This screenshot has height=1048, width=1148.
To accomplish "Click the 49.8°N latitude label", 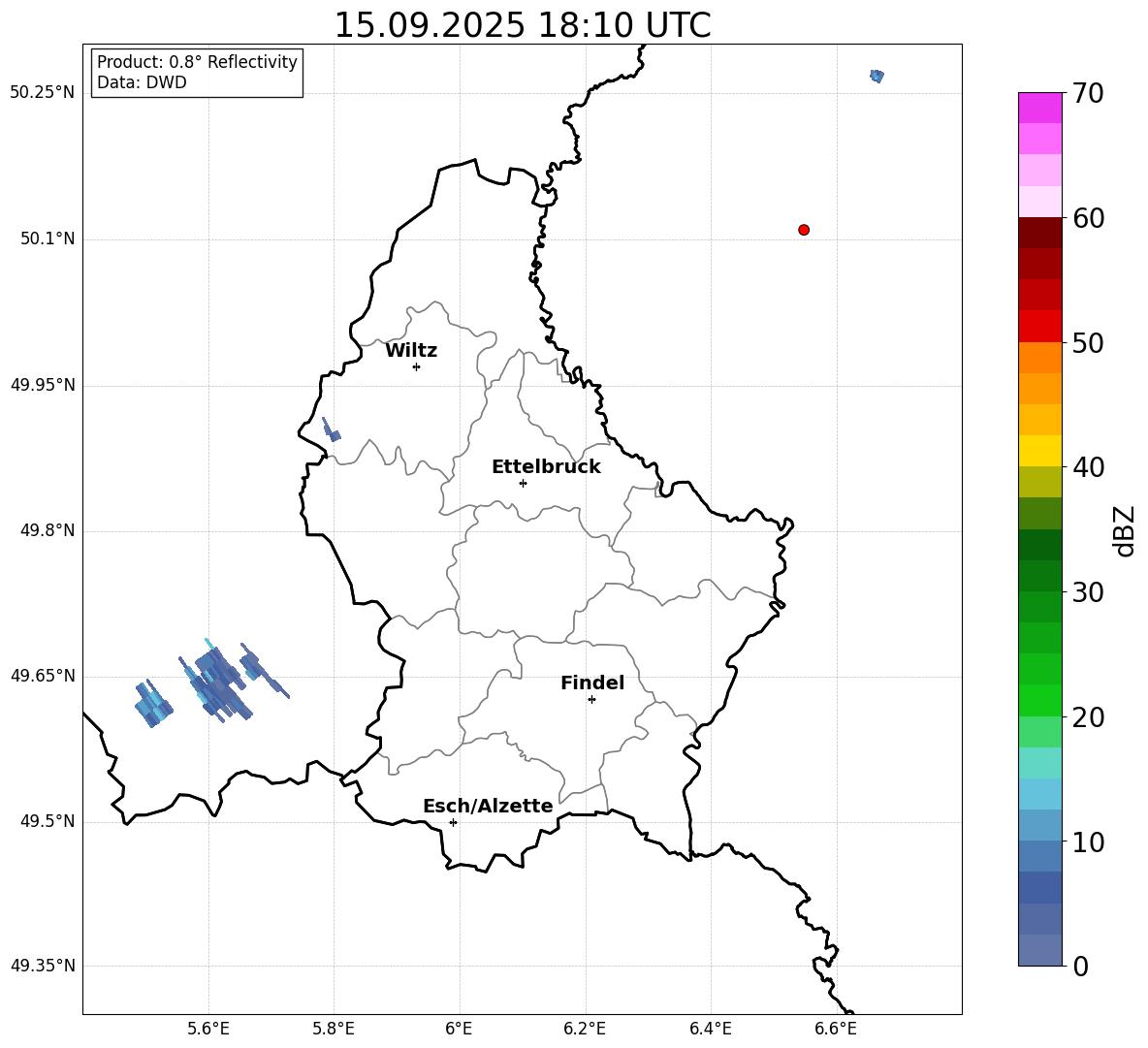I will 48,530.
